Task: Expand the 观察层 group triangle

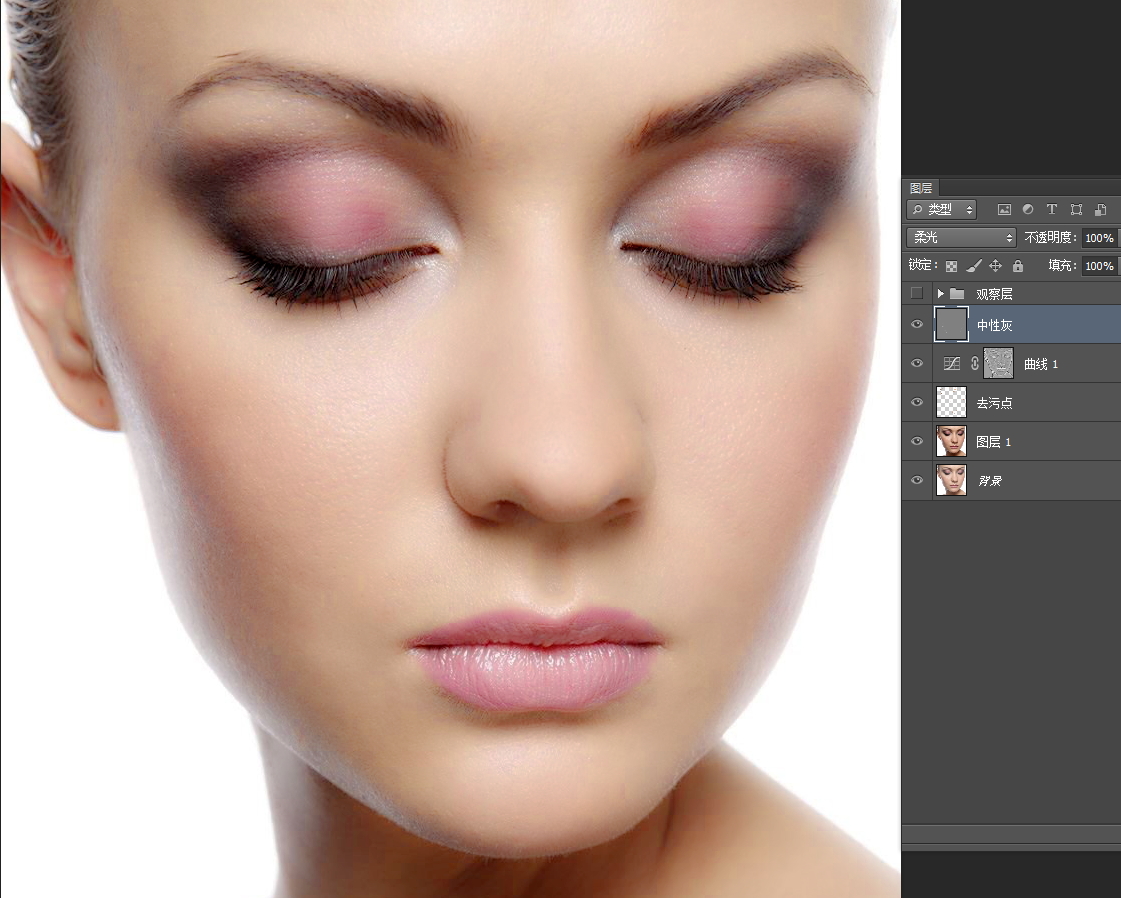Action: click(x=940, y=294)
